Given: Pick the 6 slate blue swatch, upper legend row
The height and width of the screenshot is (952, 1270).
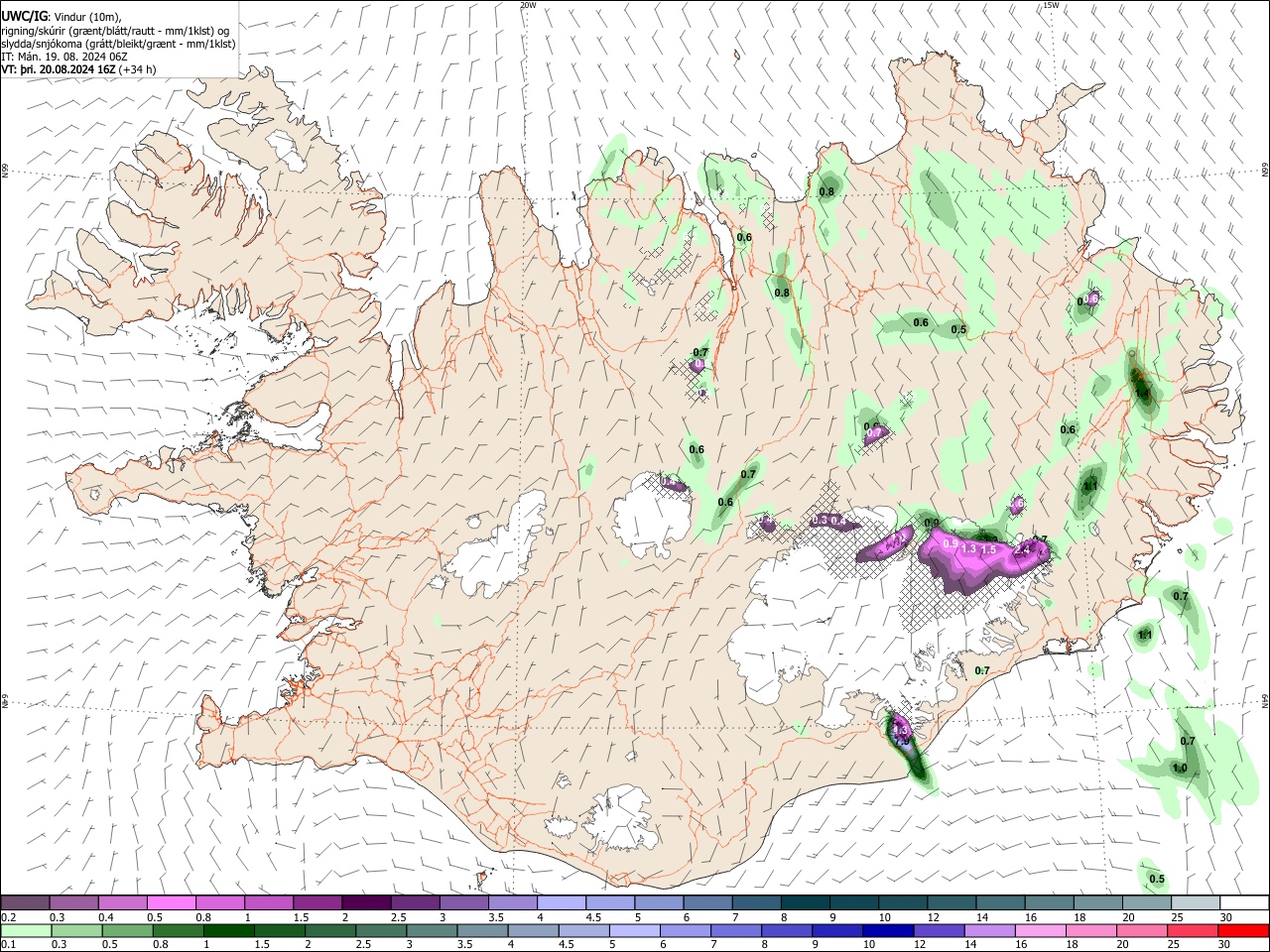Looking at the screenshot, I should [x=708, y=903].
